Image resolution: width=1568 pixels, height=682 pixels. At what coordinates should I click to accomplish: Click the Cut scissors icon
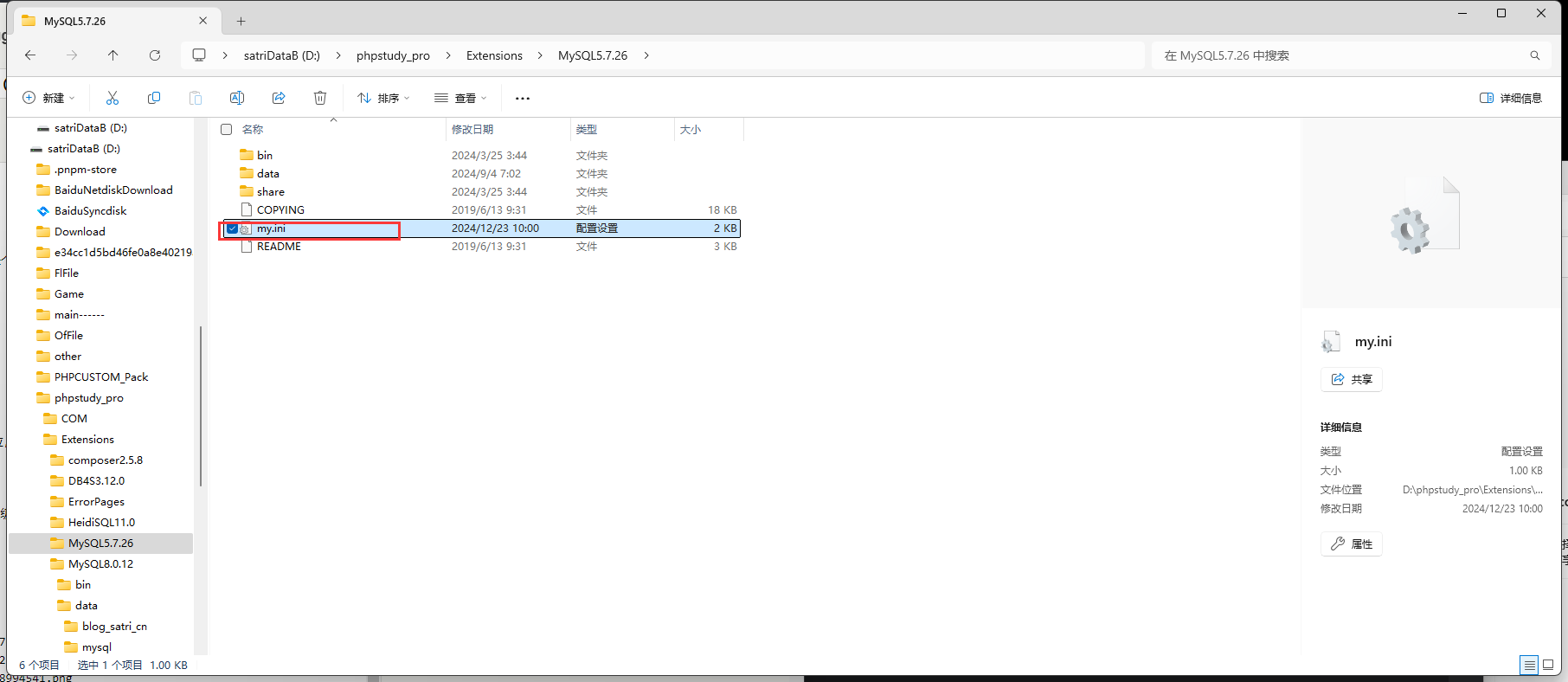[x=112, y=98]
